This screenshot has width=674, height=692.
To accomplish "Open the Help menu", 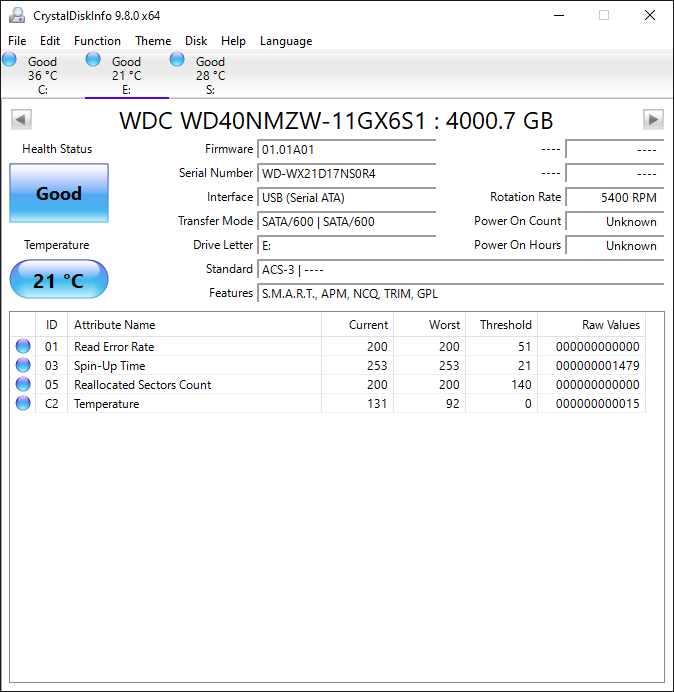I will point(233,41).
